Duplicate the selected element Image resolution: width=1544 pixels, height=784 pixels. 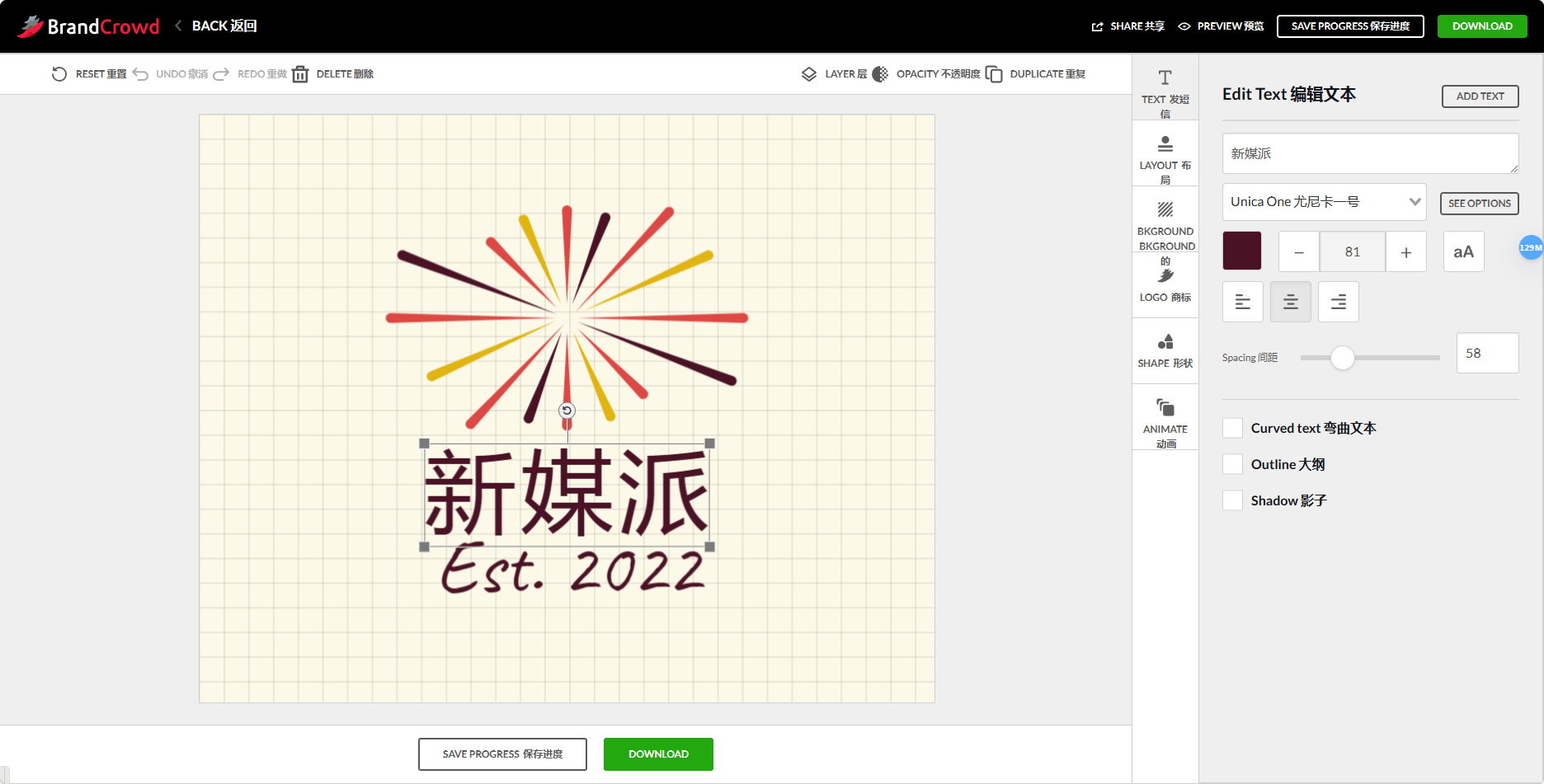995,73
